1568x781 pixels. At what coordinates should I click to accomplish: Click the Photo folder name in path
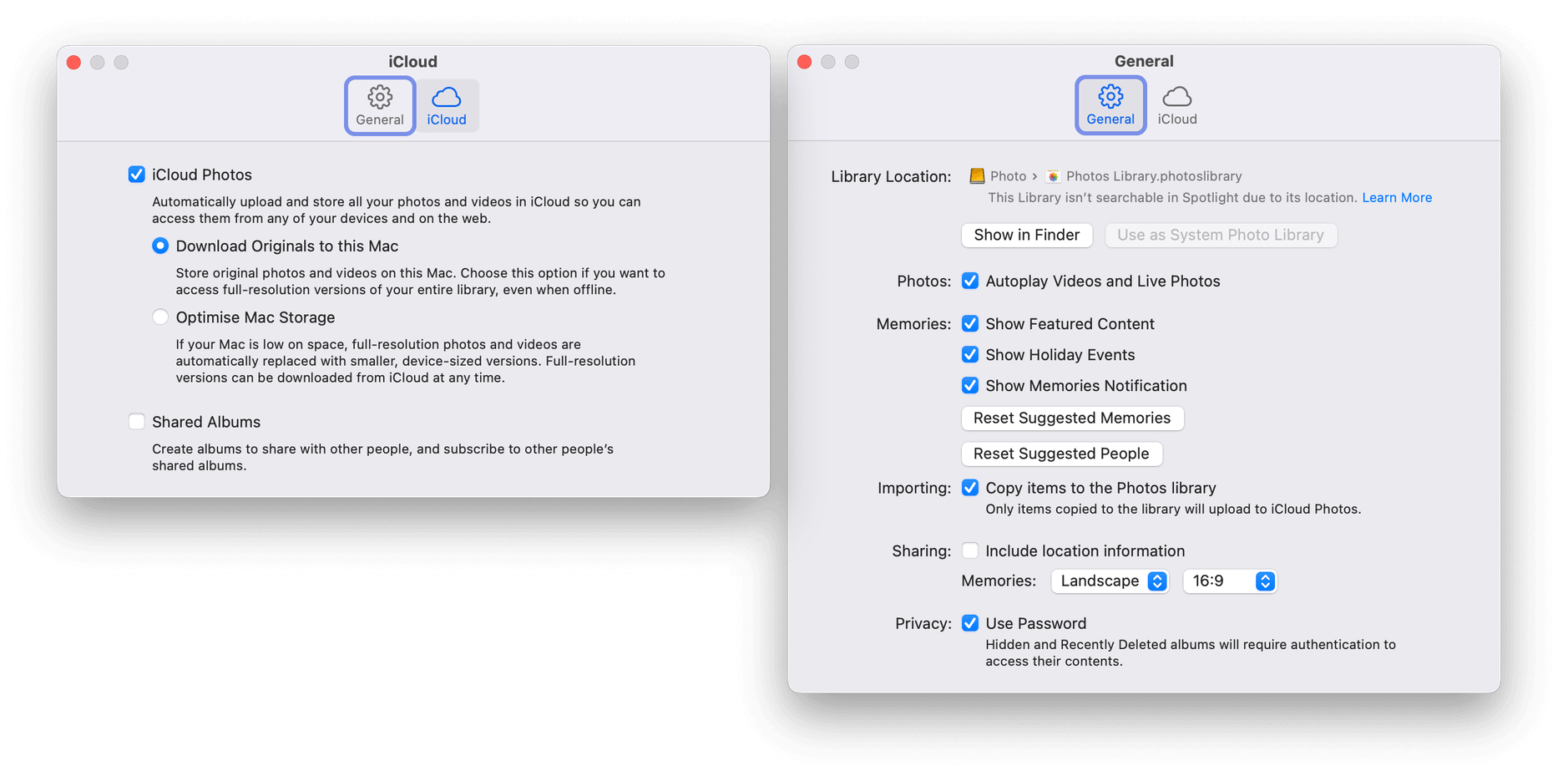[1008, 176]
